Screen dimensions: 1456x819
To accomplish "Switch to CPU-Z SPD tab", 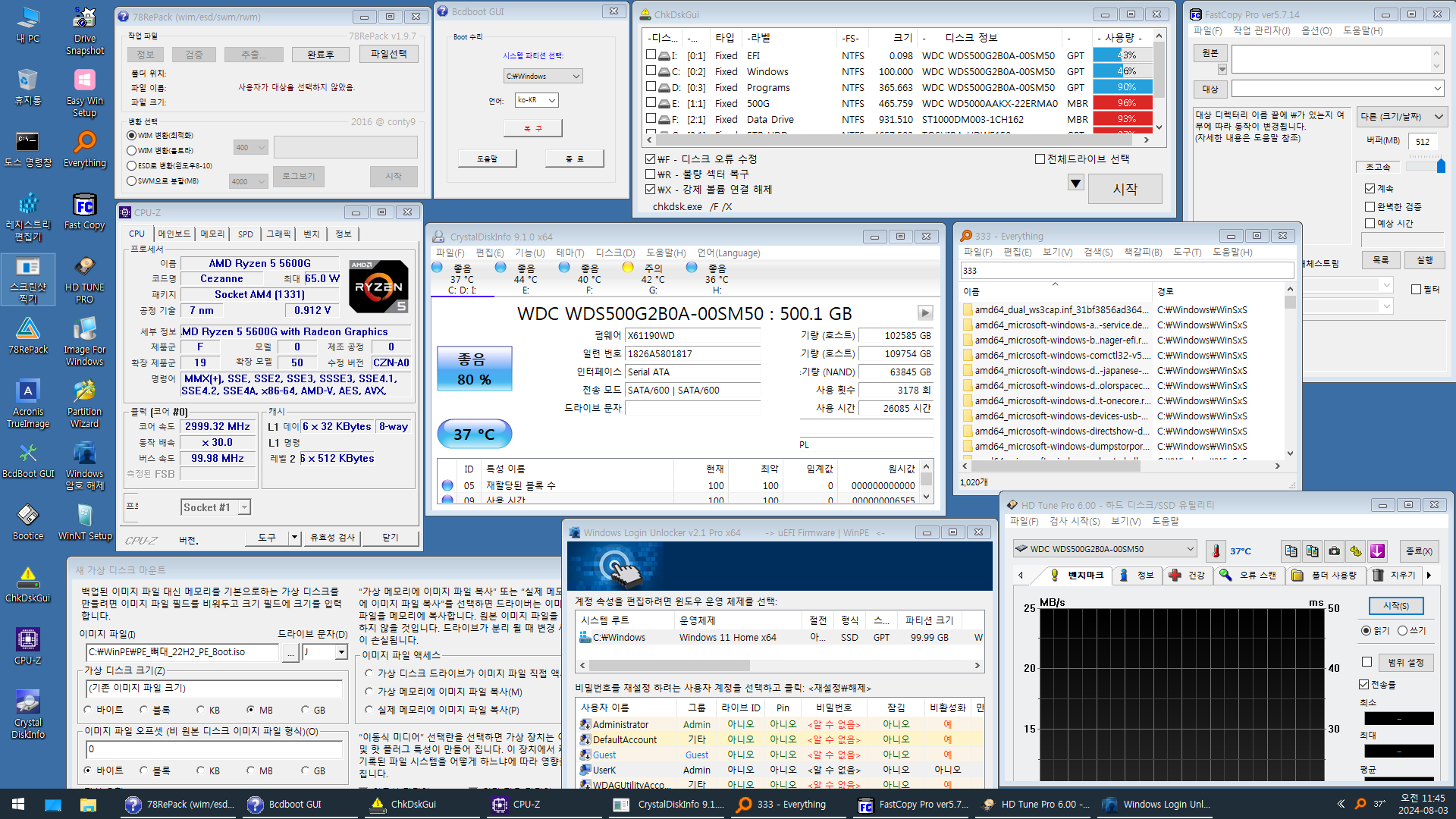I will point(246,234).
